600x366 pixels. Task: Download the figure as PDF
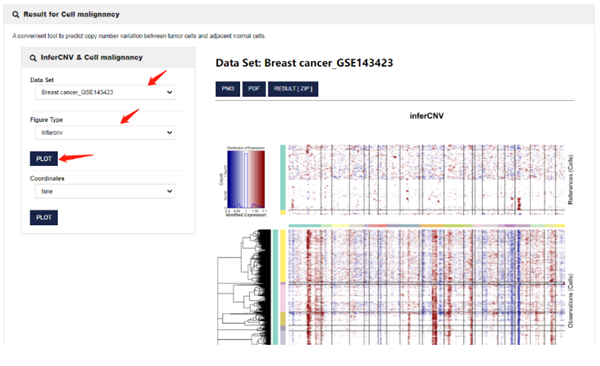254,89
